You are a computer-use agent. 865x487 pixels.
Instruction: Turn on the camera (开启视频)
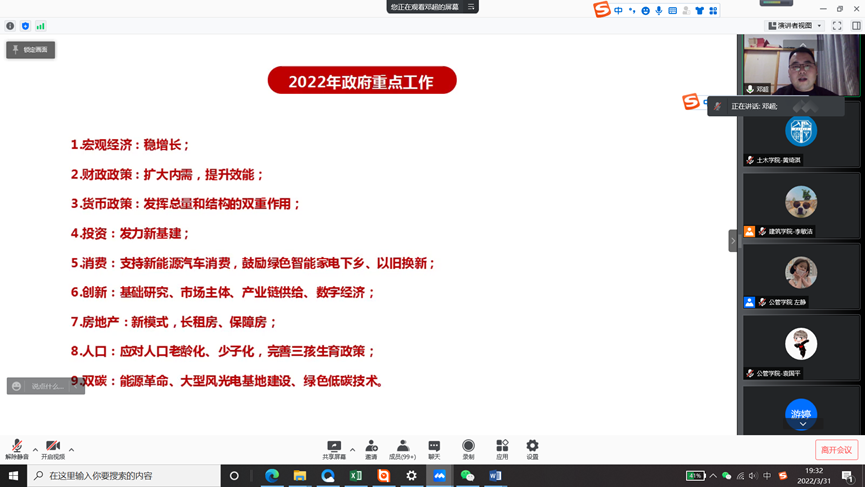point(53,448)
